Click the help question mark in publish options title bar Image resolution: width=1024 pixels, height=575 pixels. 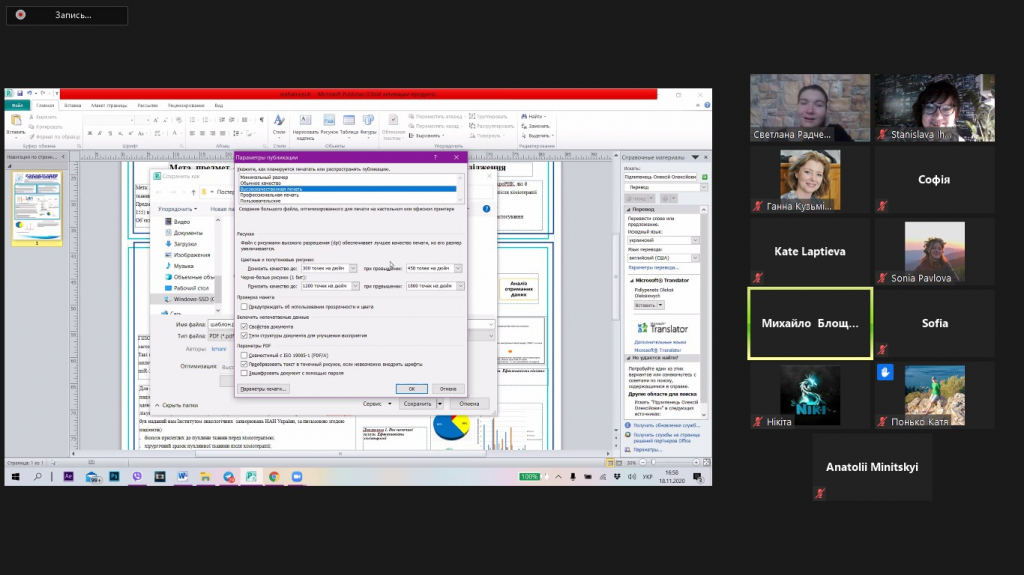435,157
